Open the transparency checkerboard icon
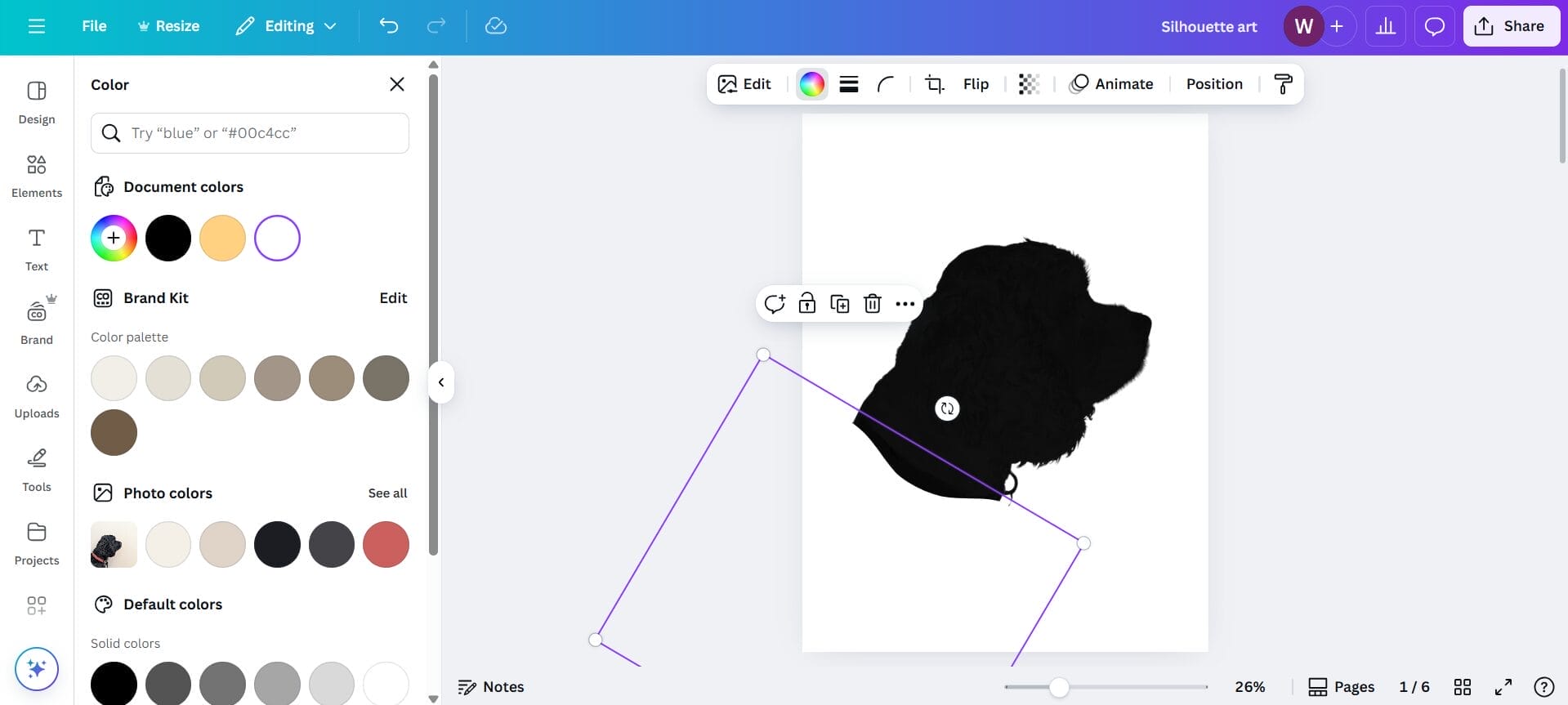The height and width of the screenshot is (705, 1568). tap(1029, 84)
